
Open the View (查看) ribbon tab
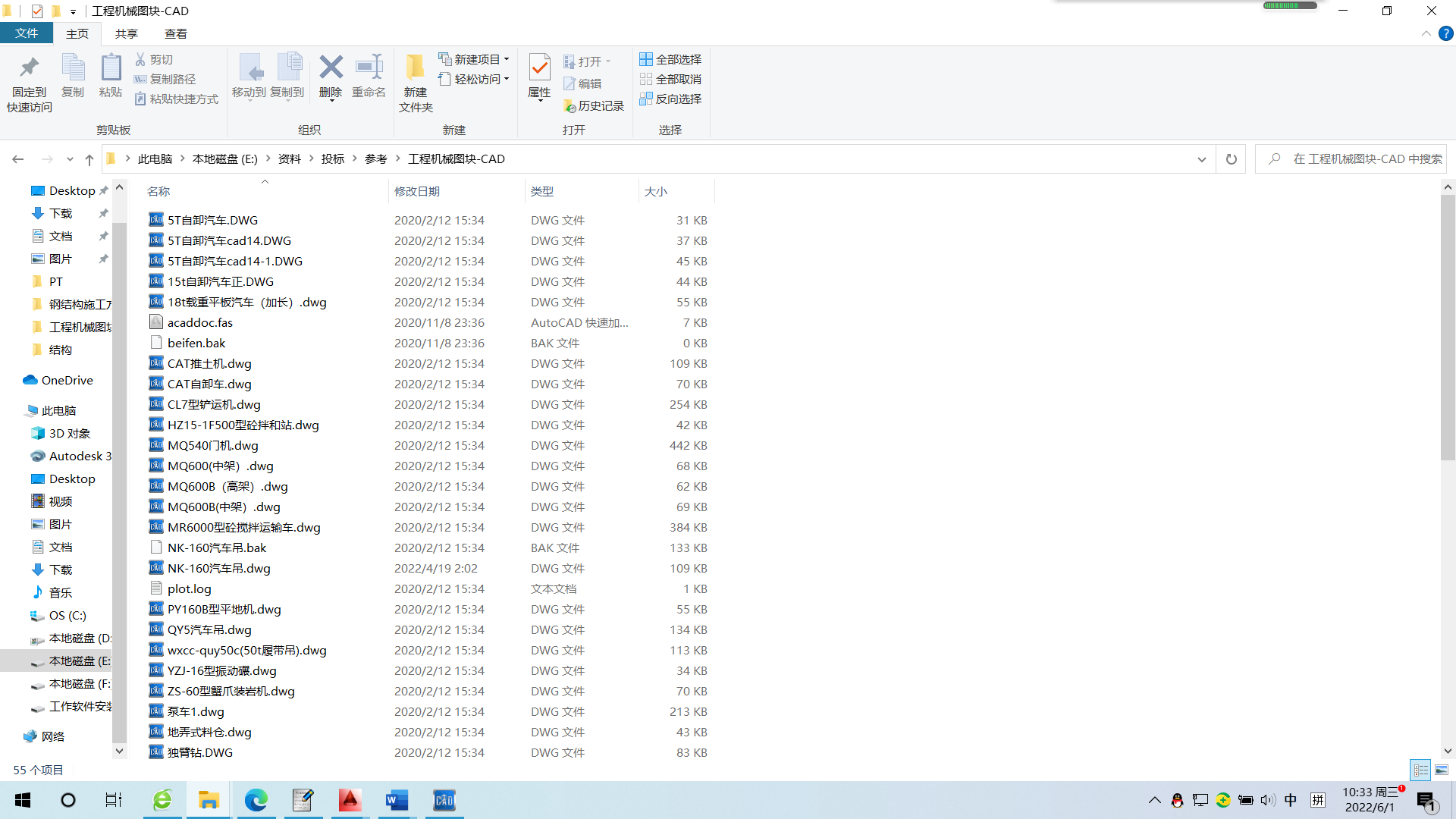coord(175,33)
